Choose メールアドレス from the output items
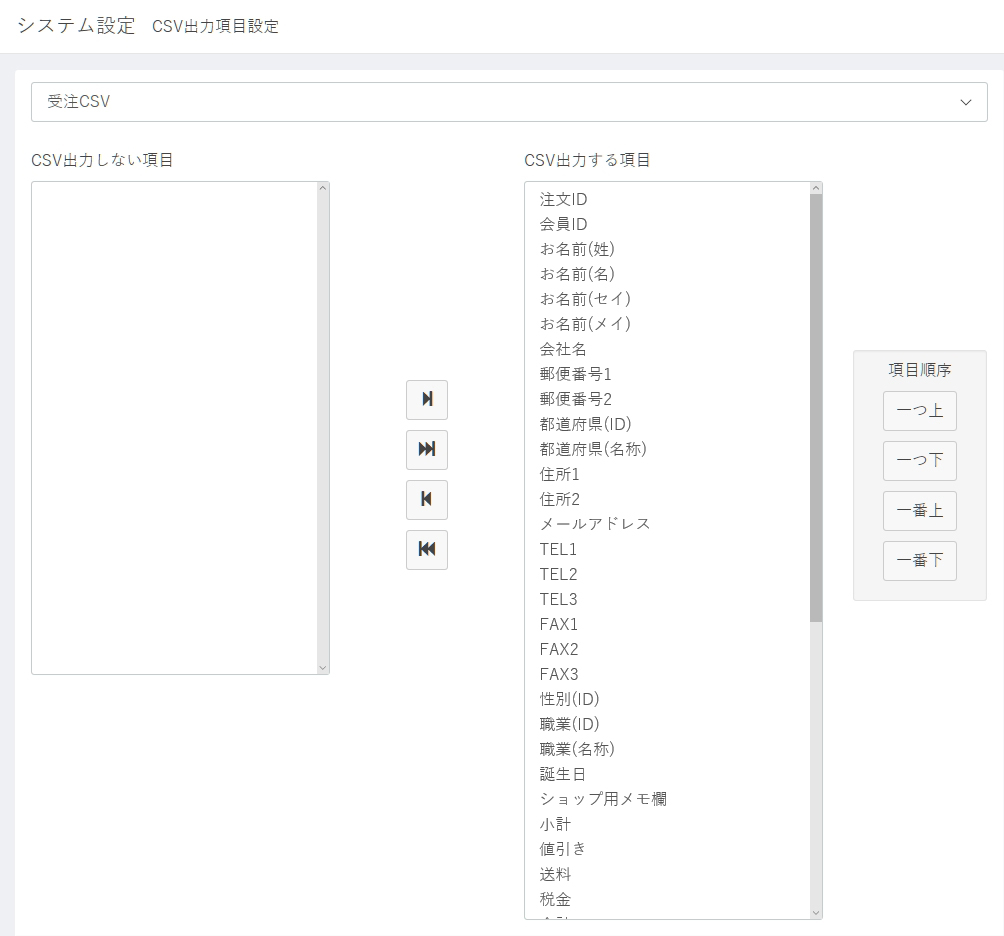The height and width of the screenshot is (936, 1004). tap(595, 524)
